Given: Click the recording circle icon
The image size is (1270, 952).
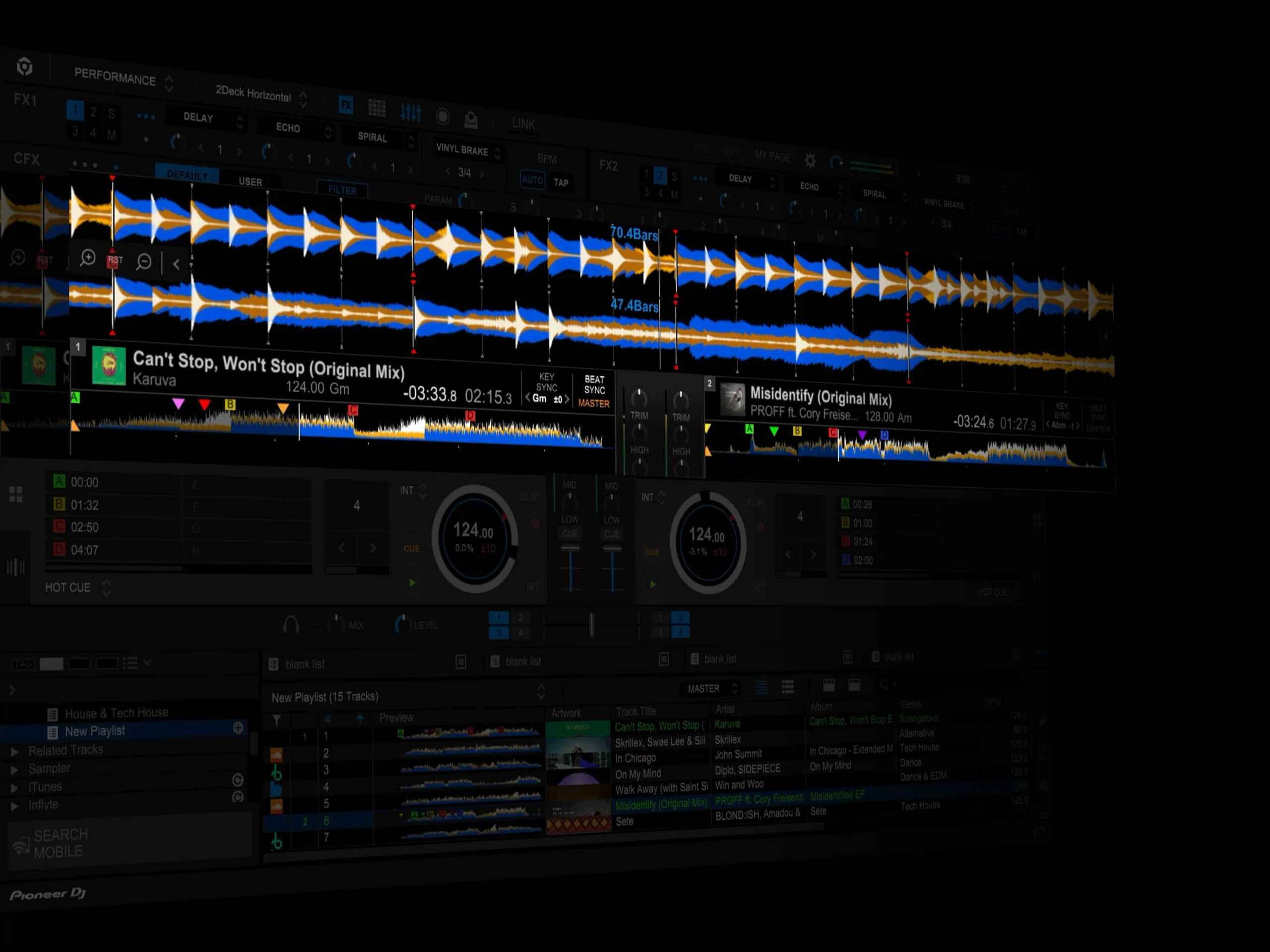Looking at the screenshot, I should point(442,117).
